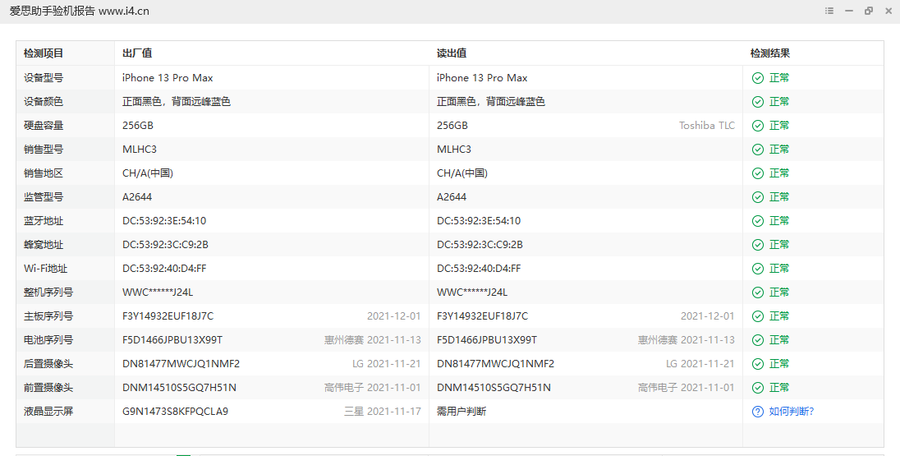Click the question mark icon beside 如何判断?
The image size is (900, 456).
coord(758,412)
